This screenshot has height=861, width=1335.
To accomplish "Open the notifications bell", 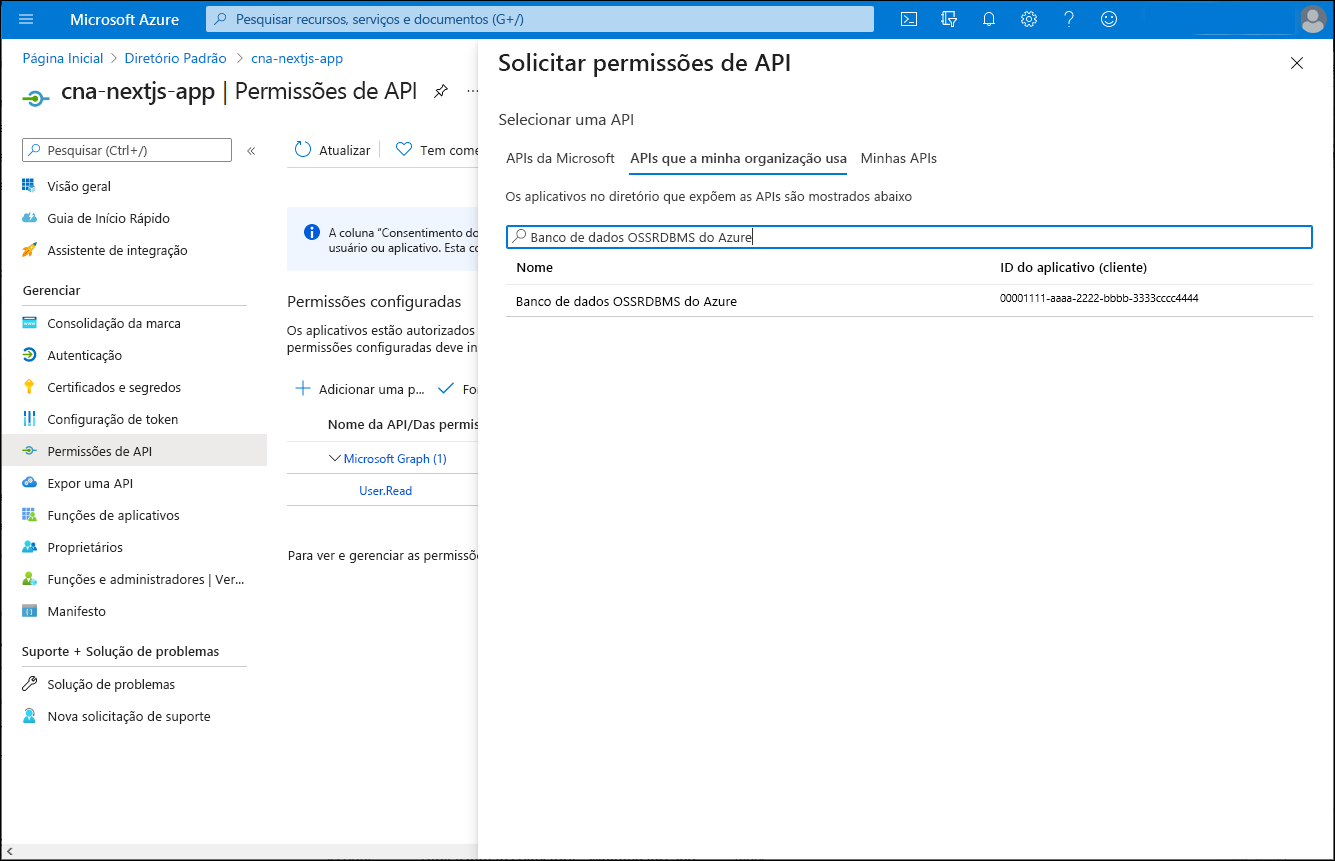I will point(989,19).
